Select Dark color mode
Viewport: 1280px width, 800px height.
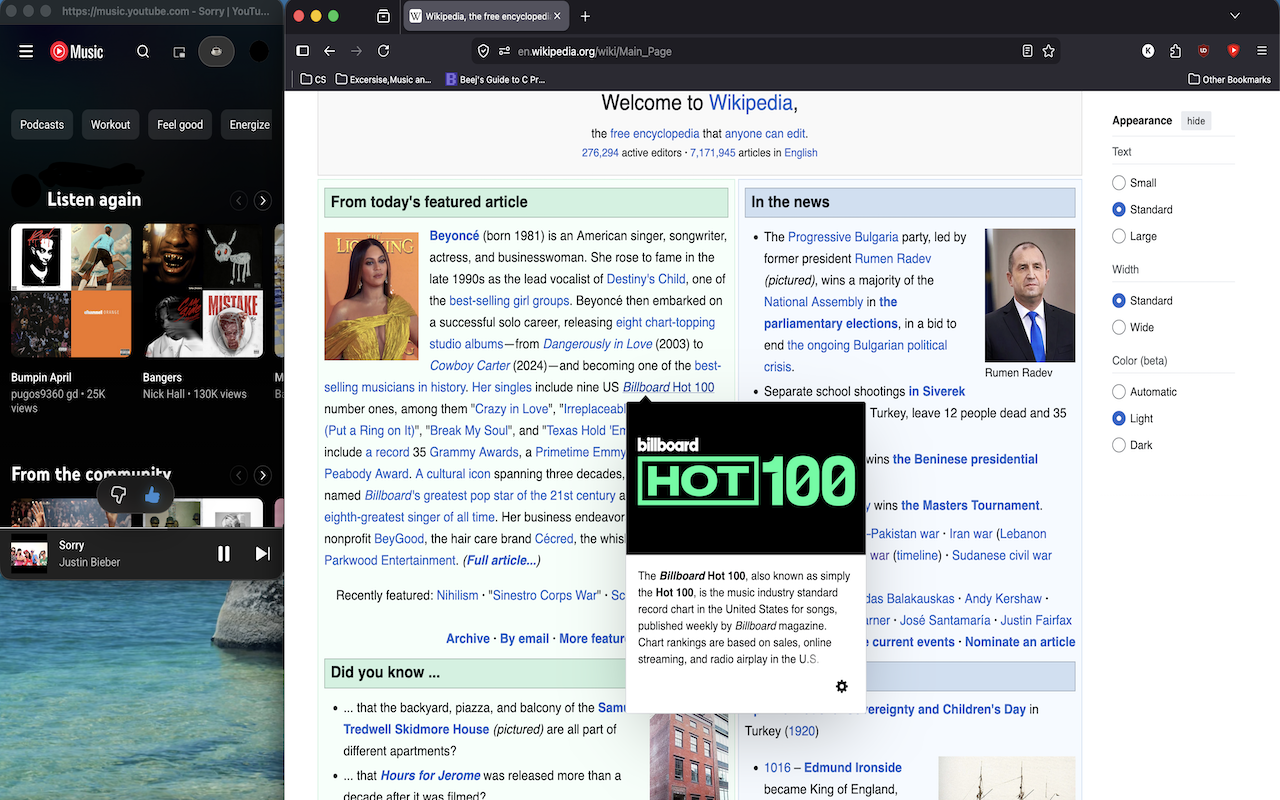point(1119,445)
